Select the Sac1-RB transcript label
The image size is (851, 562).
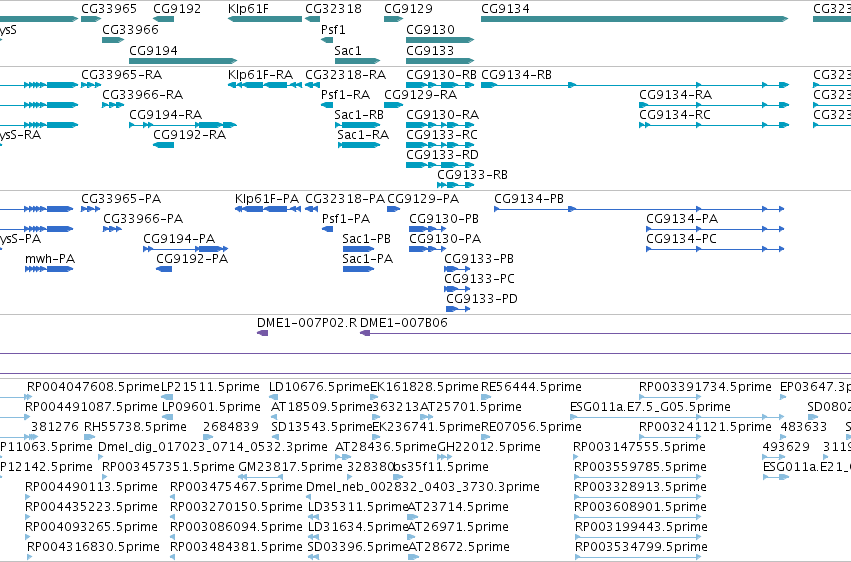(359, 114)
